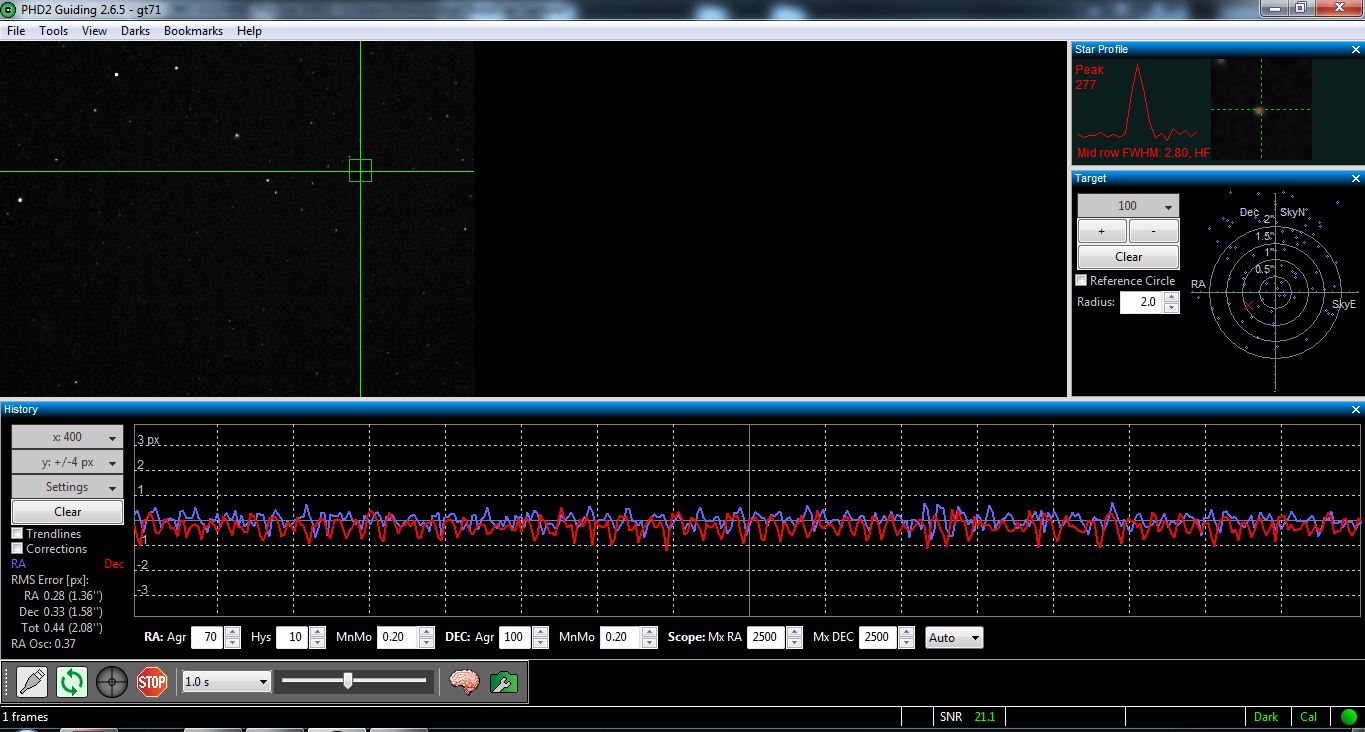Increase the Mx DEC value spinner
The image size is (1365, 732).
pos(906,632)
